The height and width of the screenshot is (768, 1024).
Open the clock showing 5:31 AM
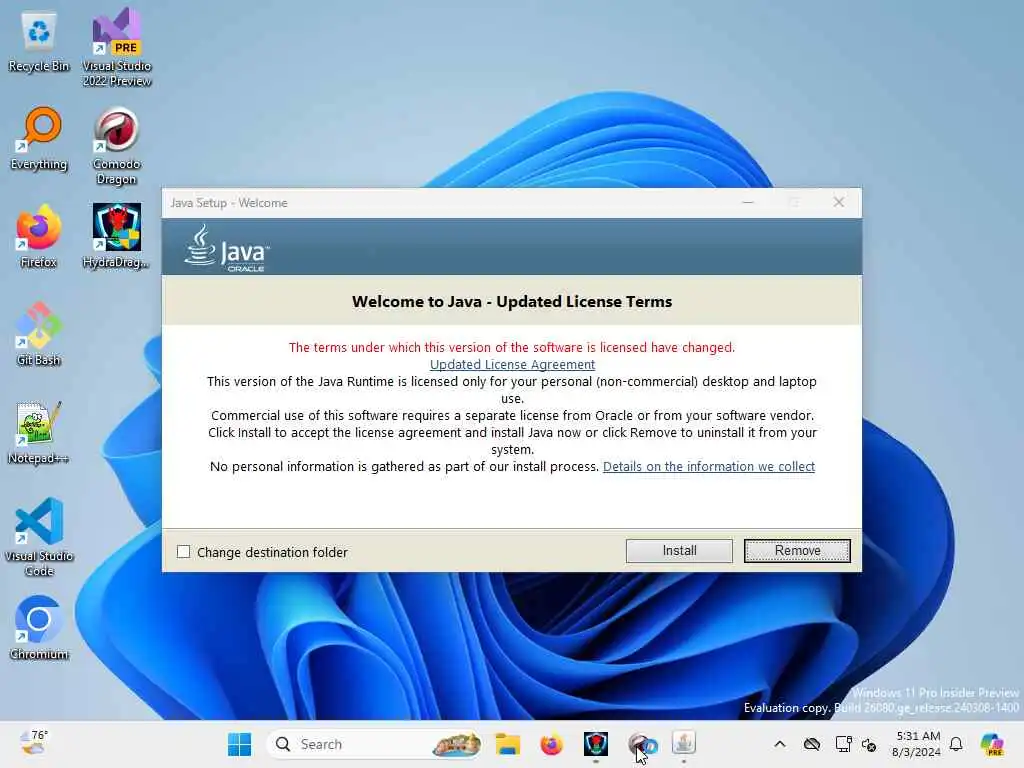coord(917,744)
